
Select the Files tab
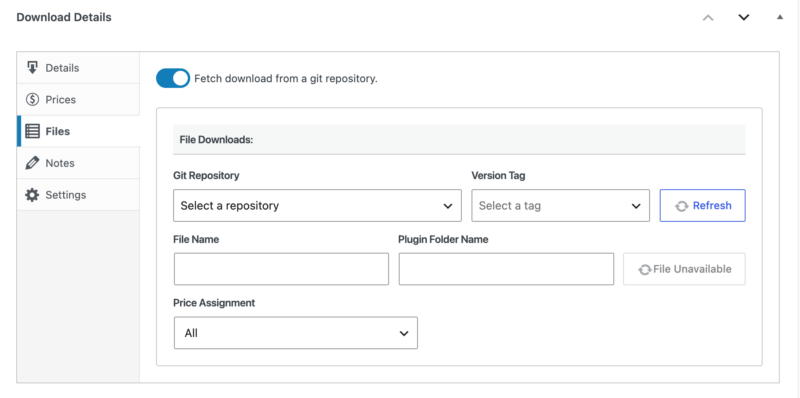tap(78, 131)
